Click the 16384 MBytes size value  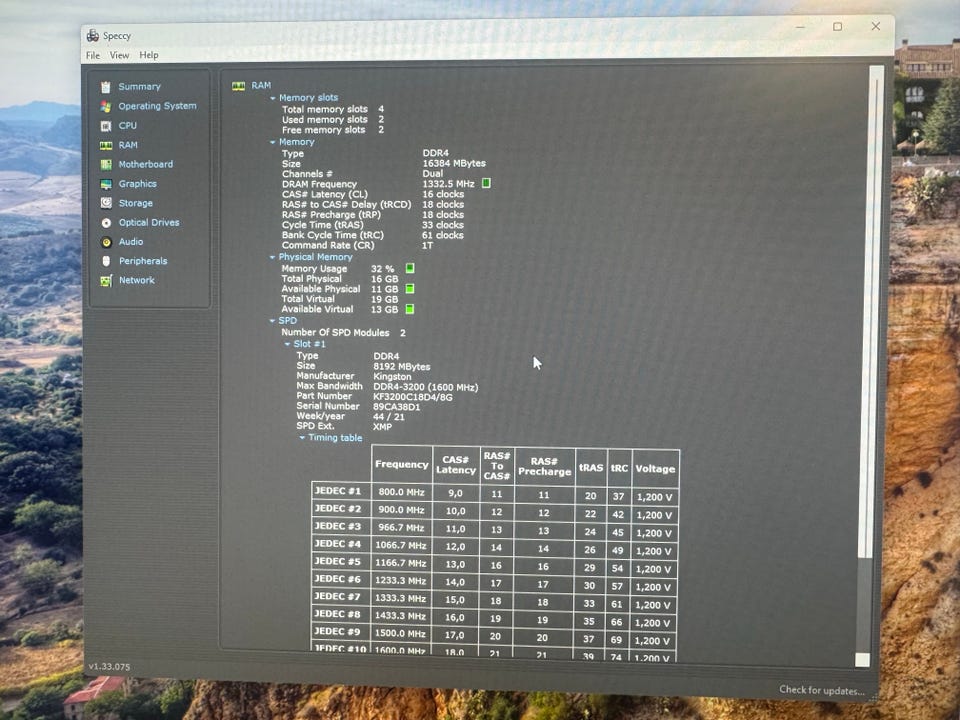click(x=454, y=163)
